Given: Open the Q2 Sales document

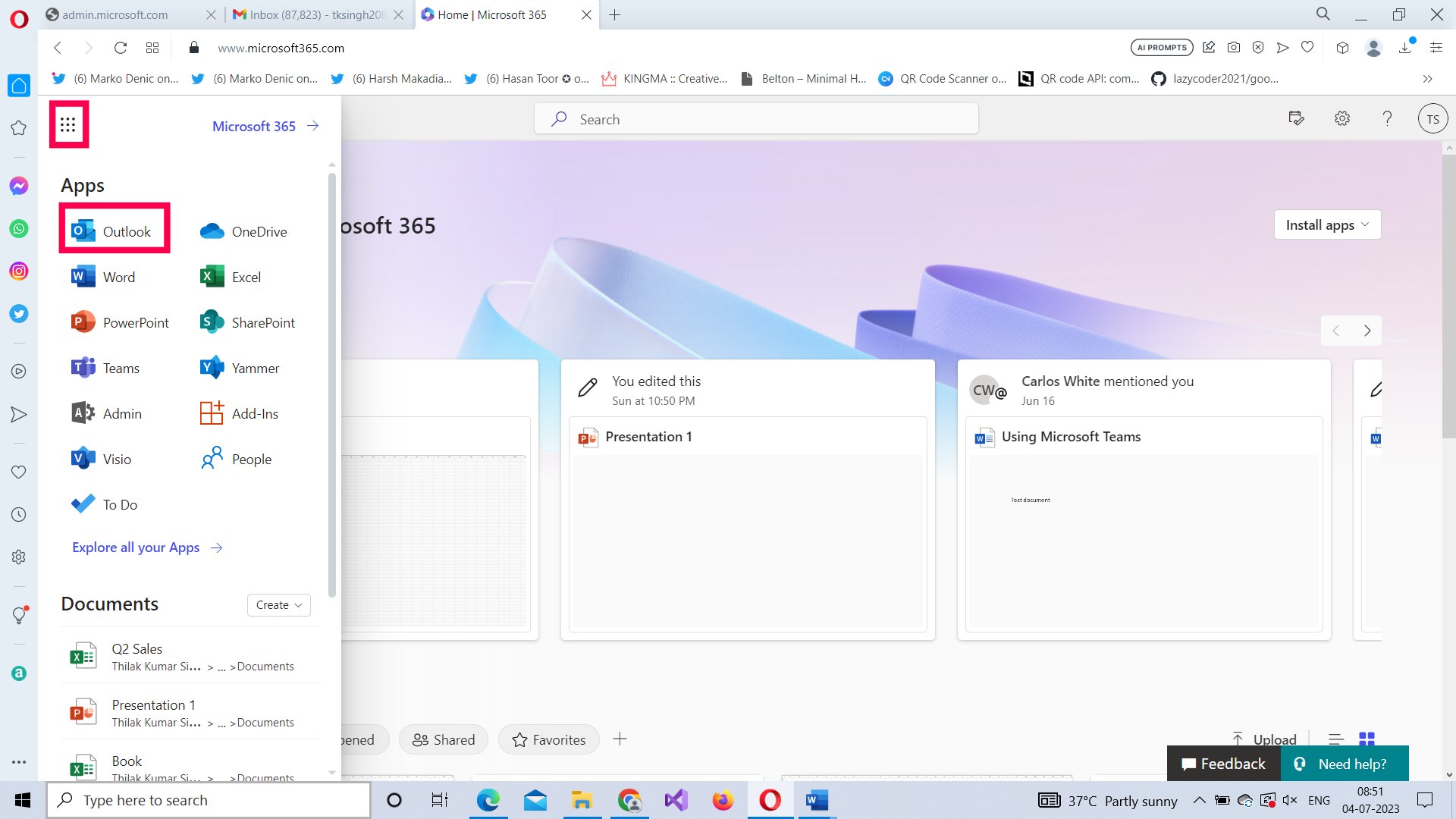Looking at the screenshot, I should (x=189, y=657).
